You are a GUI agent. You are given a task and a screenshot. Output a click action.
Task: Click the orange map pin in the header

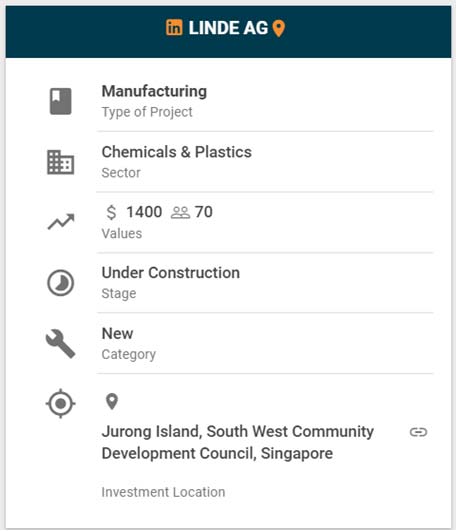tap(279, 28)
